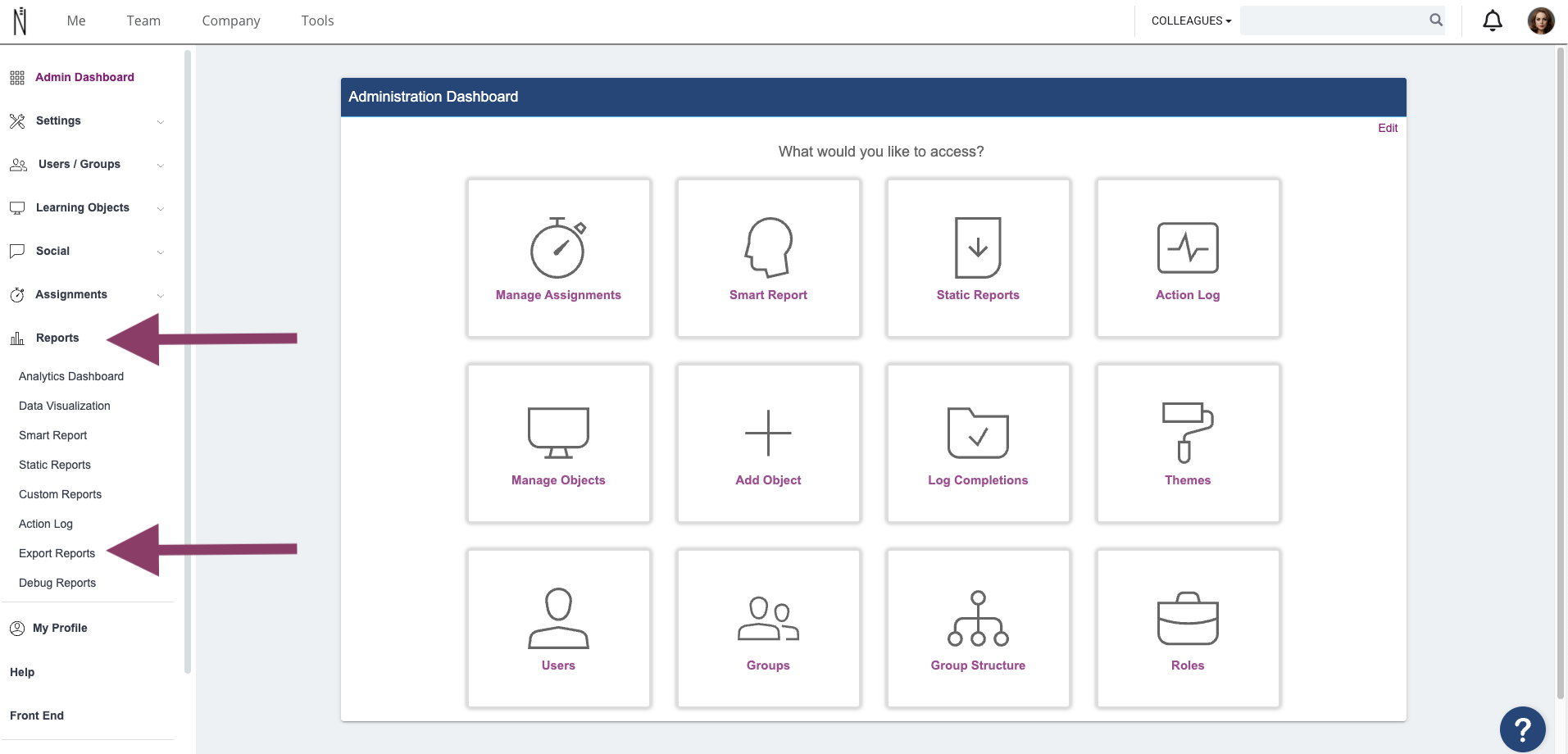
Task: Open the COLLEAGUES search scope dropdown
Action: click(1191, 20)
